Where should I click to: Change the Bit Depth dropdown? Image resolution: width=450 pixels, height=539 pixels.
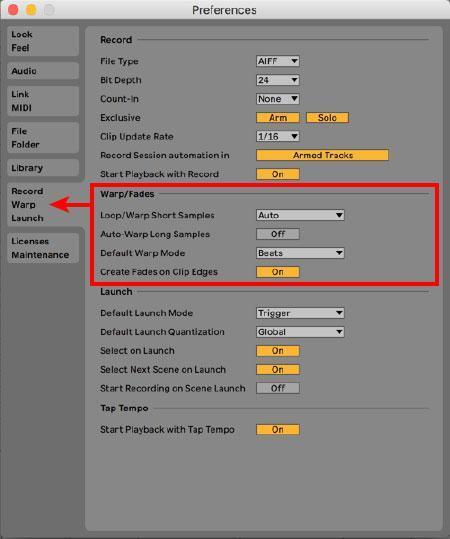pos(277,80)
